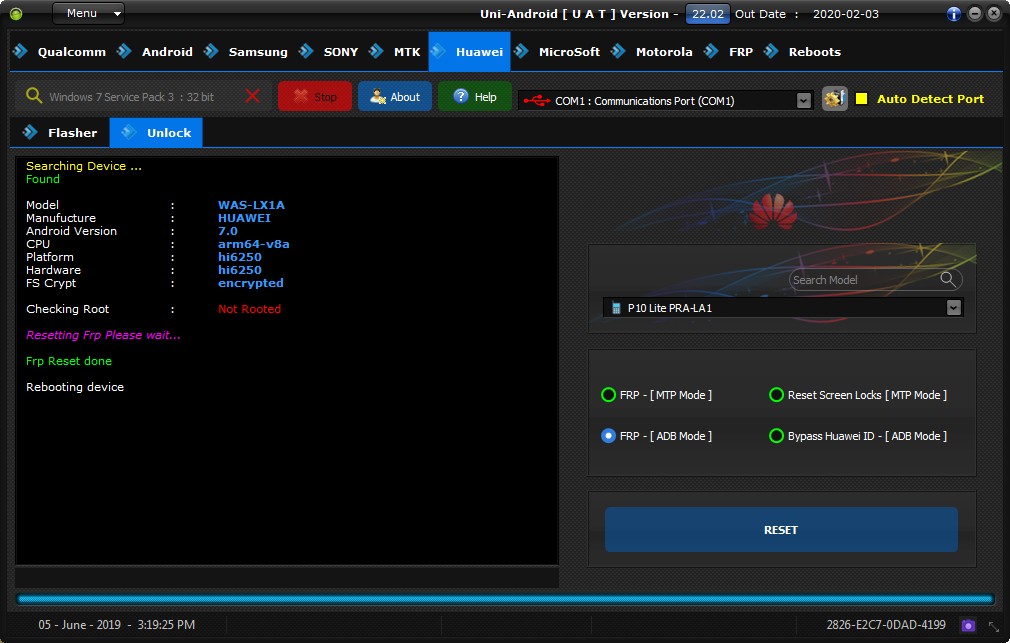The image size is (1010, 643).
Task: Select the Unlock sub-tab
Action: (156, 133)
